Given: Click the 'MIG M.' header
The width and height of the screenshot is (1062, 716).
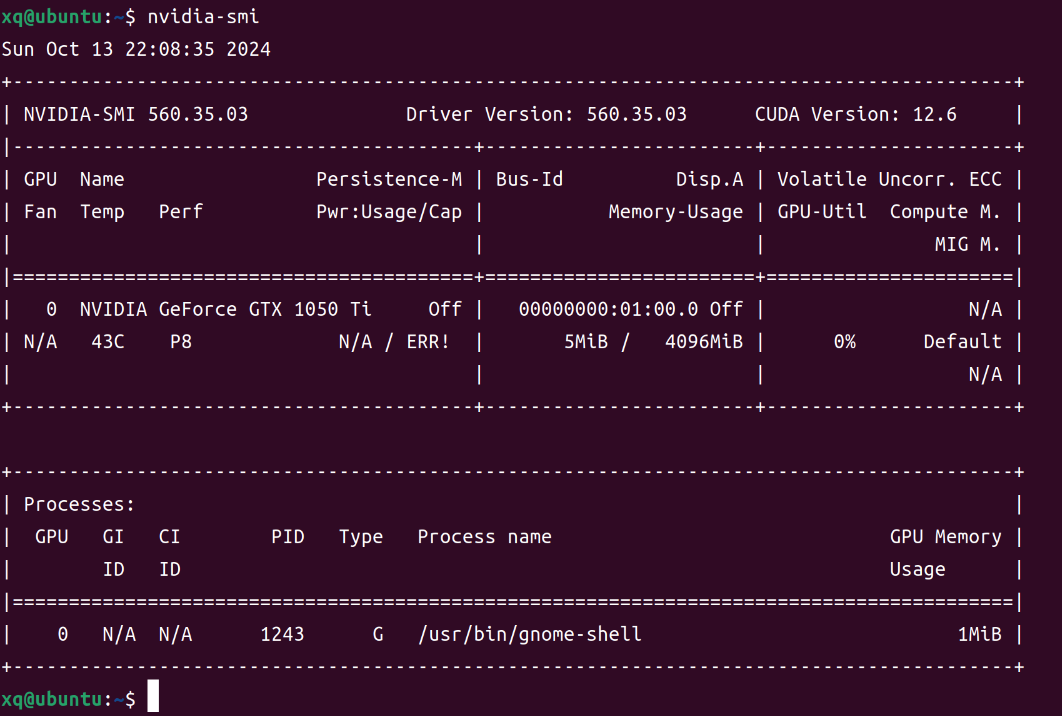Looking at the screenshot, I should point(967,244).
